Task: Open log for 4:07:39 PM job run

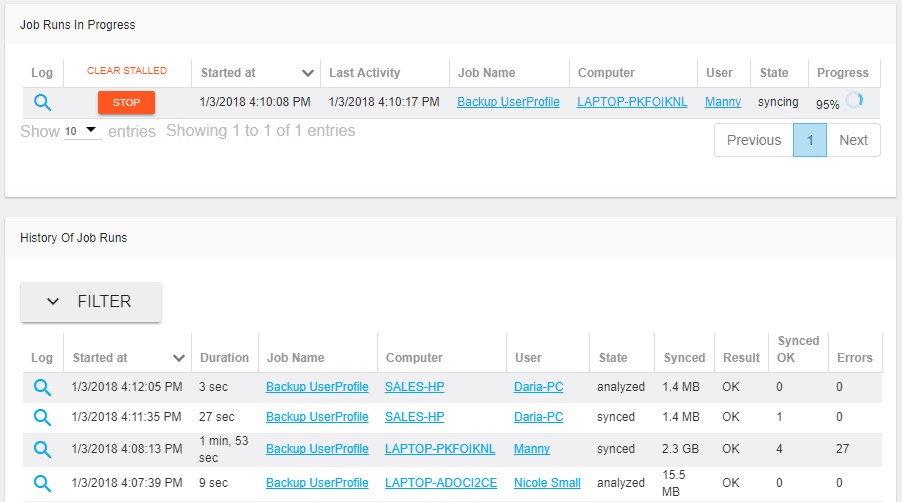Action: 42,483
